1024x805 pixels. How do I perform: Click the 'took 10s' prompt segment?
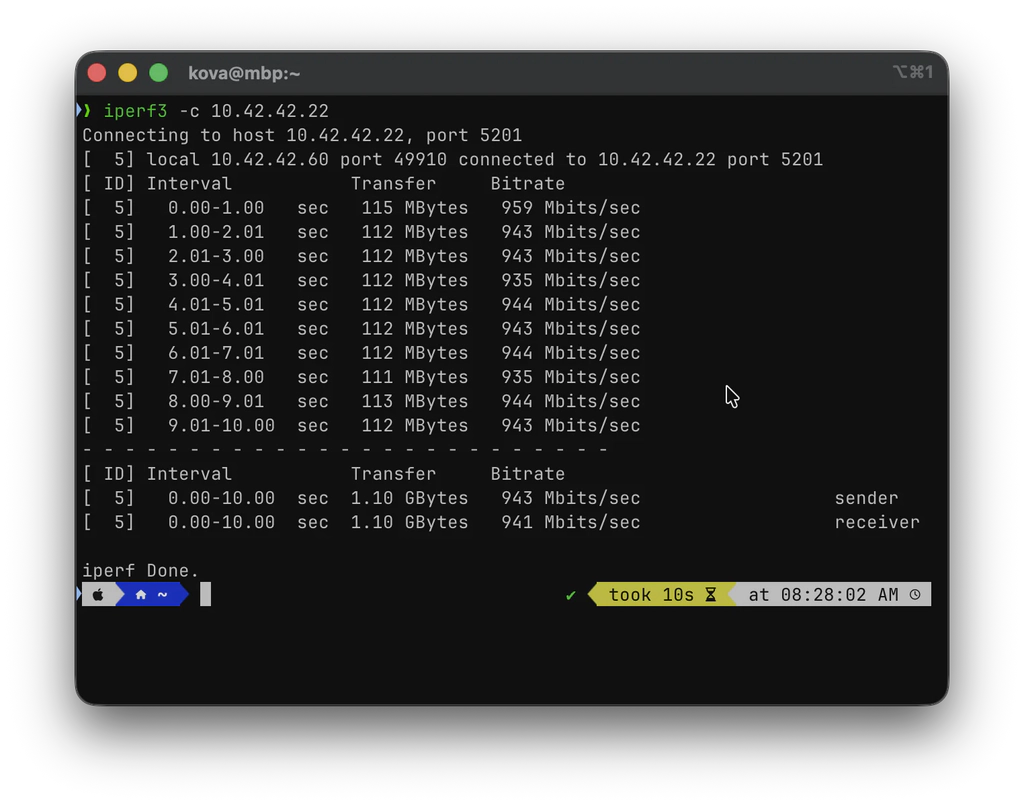pyautogui.click(x=663, y=594)
